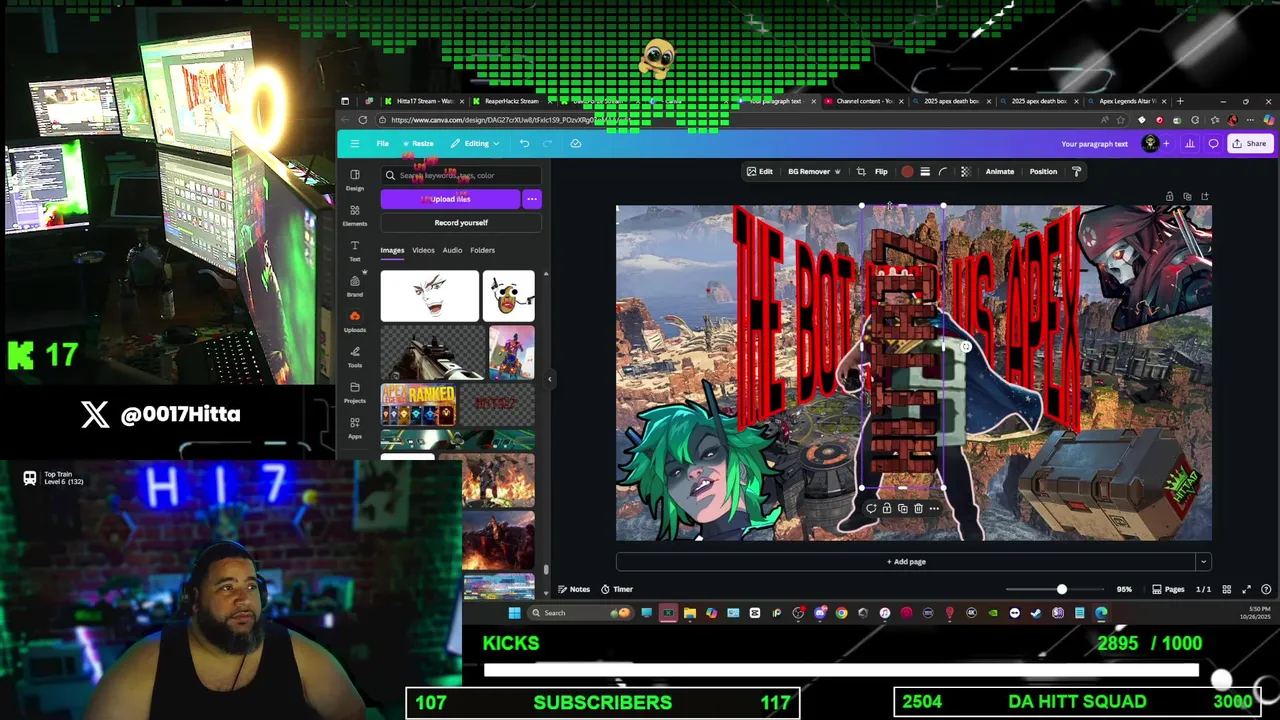Switch to Folders uploads tab
Screen dimensions: 1280x720
click(x=482, y=250)
